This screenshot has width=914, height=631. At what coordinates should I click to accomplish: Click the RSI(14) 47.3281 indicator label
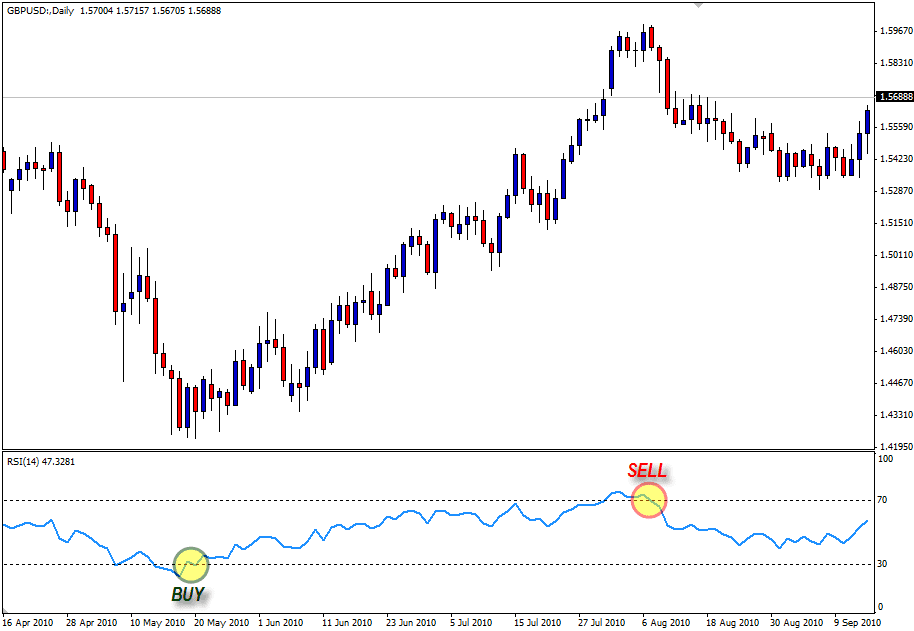[x=40, y=461]
